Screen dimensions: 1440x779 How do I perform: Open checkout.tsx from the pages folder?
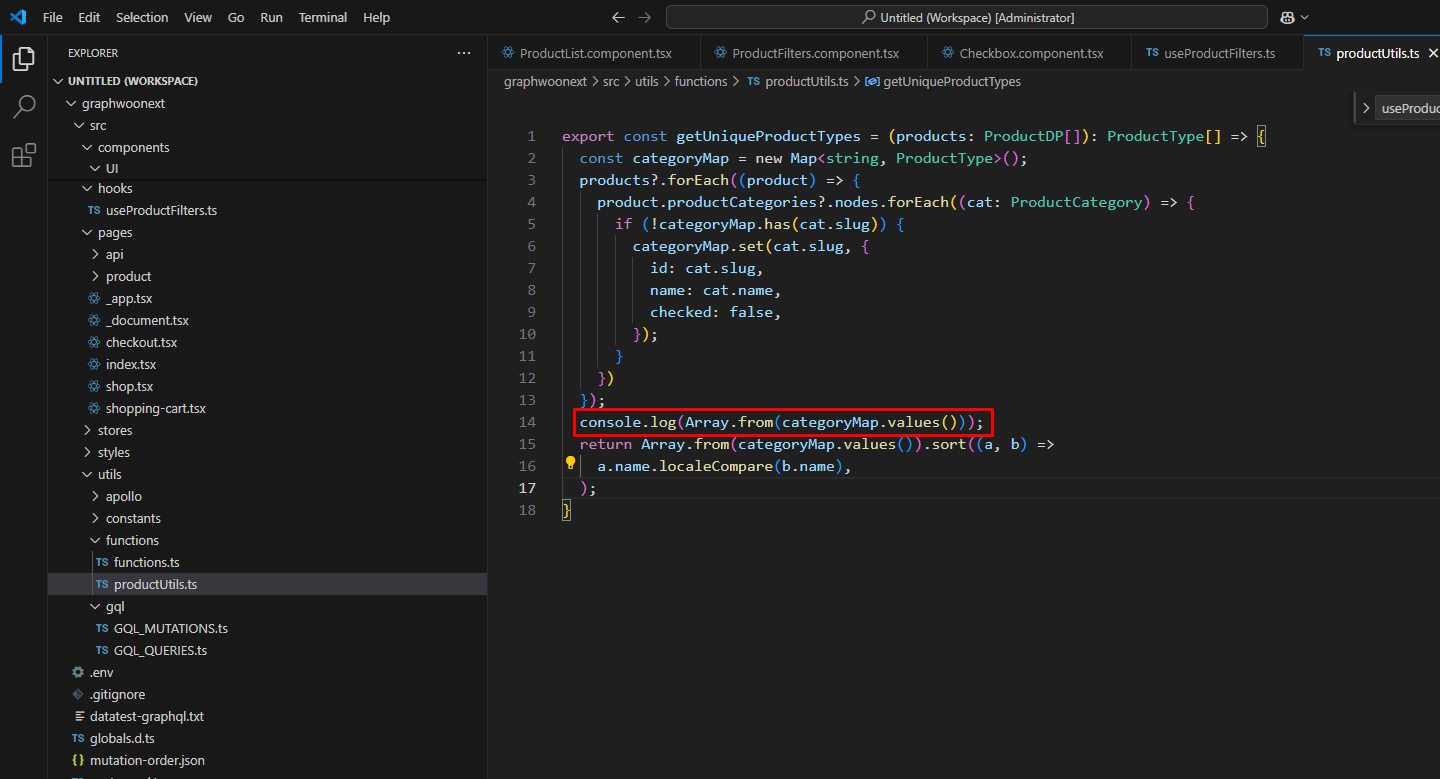click(x=141, y=342)
